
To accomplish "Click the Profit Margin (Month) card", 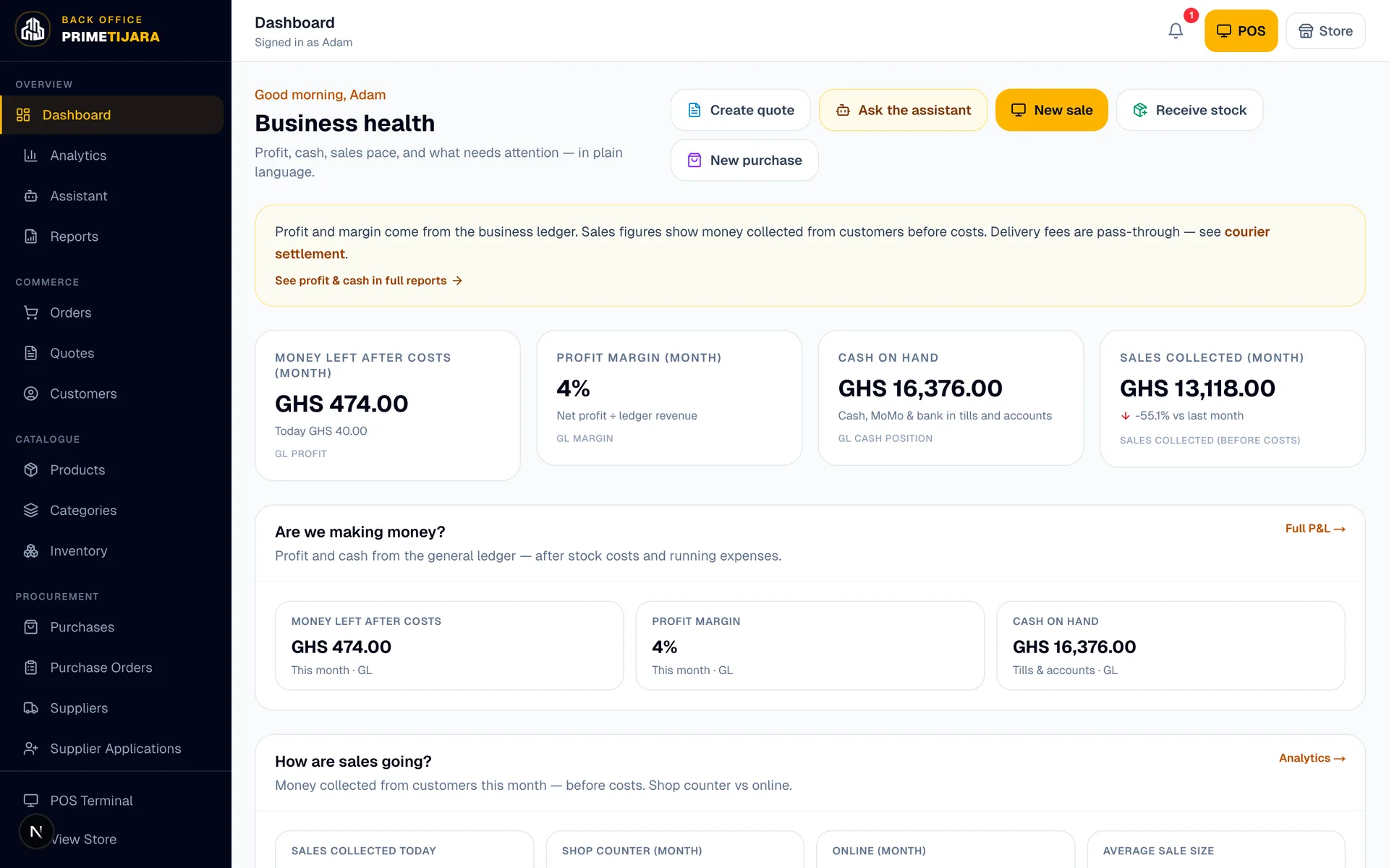I will (669, 398).
